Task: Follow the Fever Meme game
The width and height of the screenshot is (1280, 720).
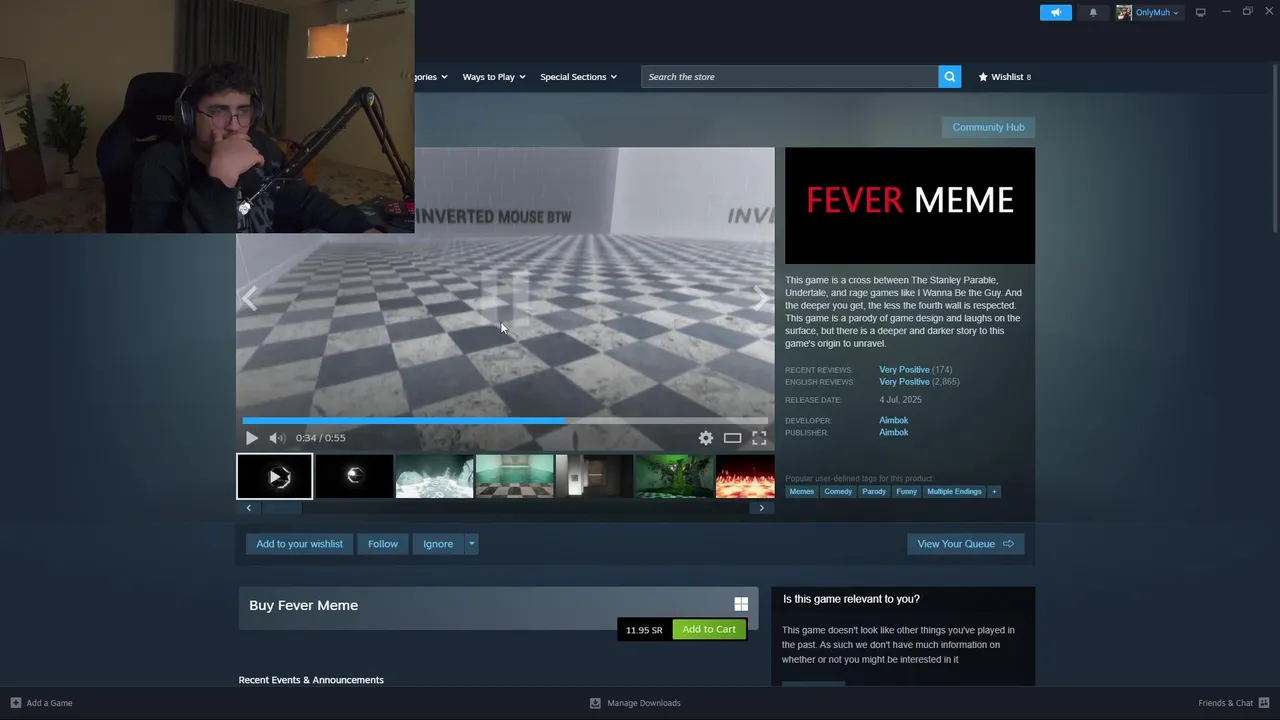Action: (x=383, y=544)
